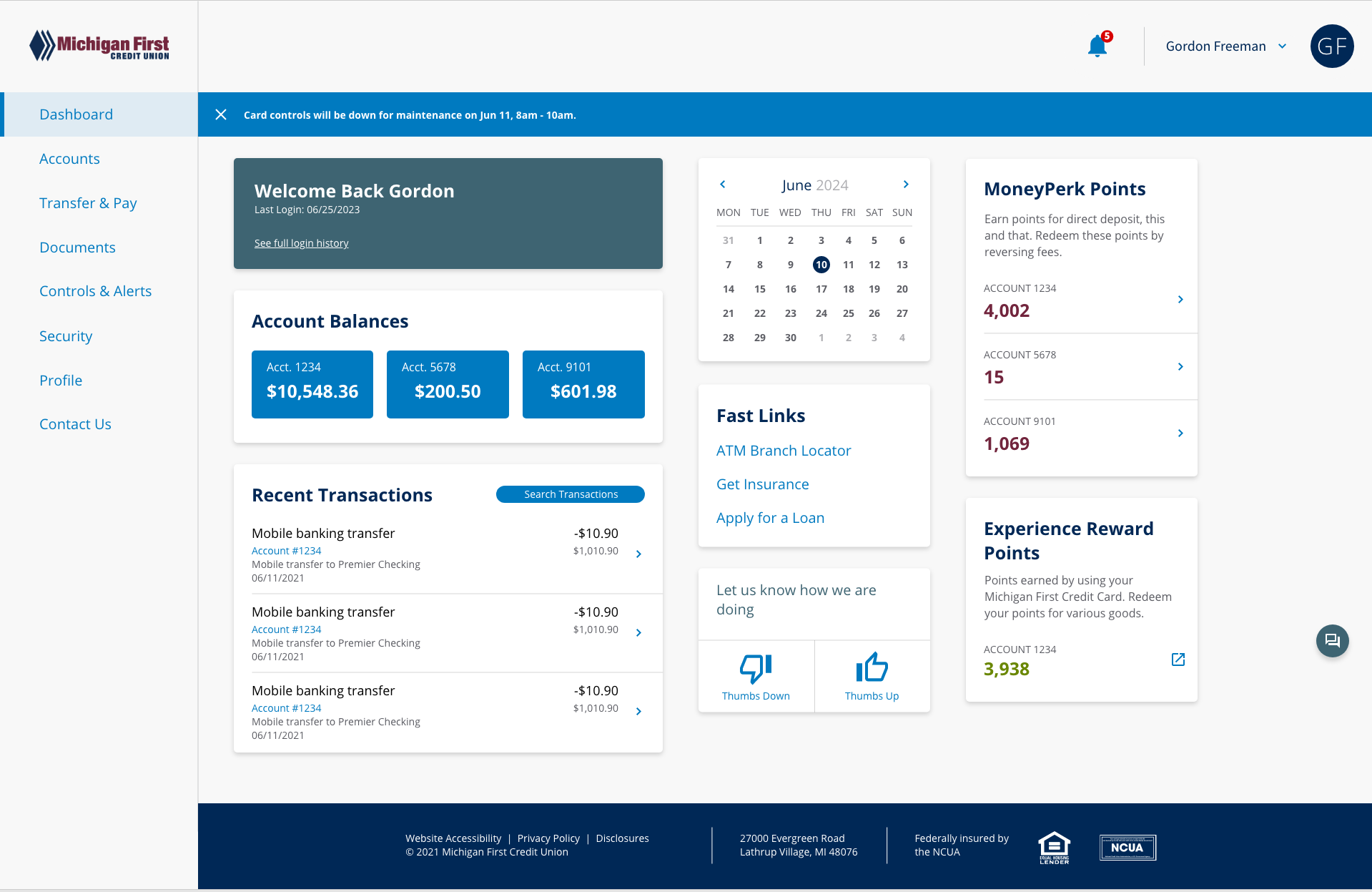Open Disclosures footer link

coord(622,838)
